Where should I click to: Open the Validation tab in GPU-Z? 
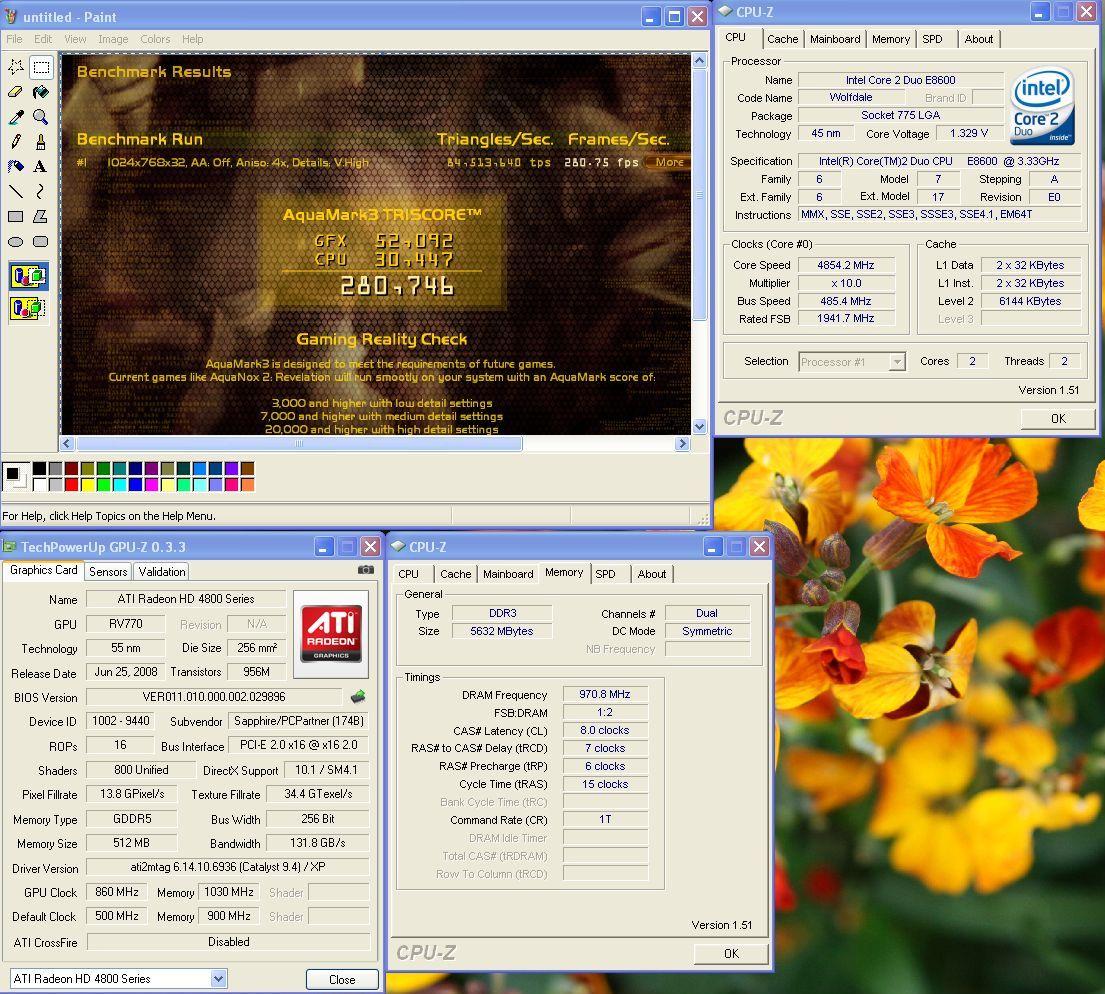click(x=162, y=572)
